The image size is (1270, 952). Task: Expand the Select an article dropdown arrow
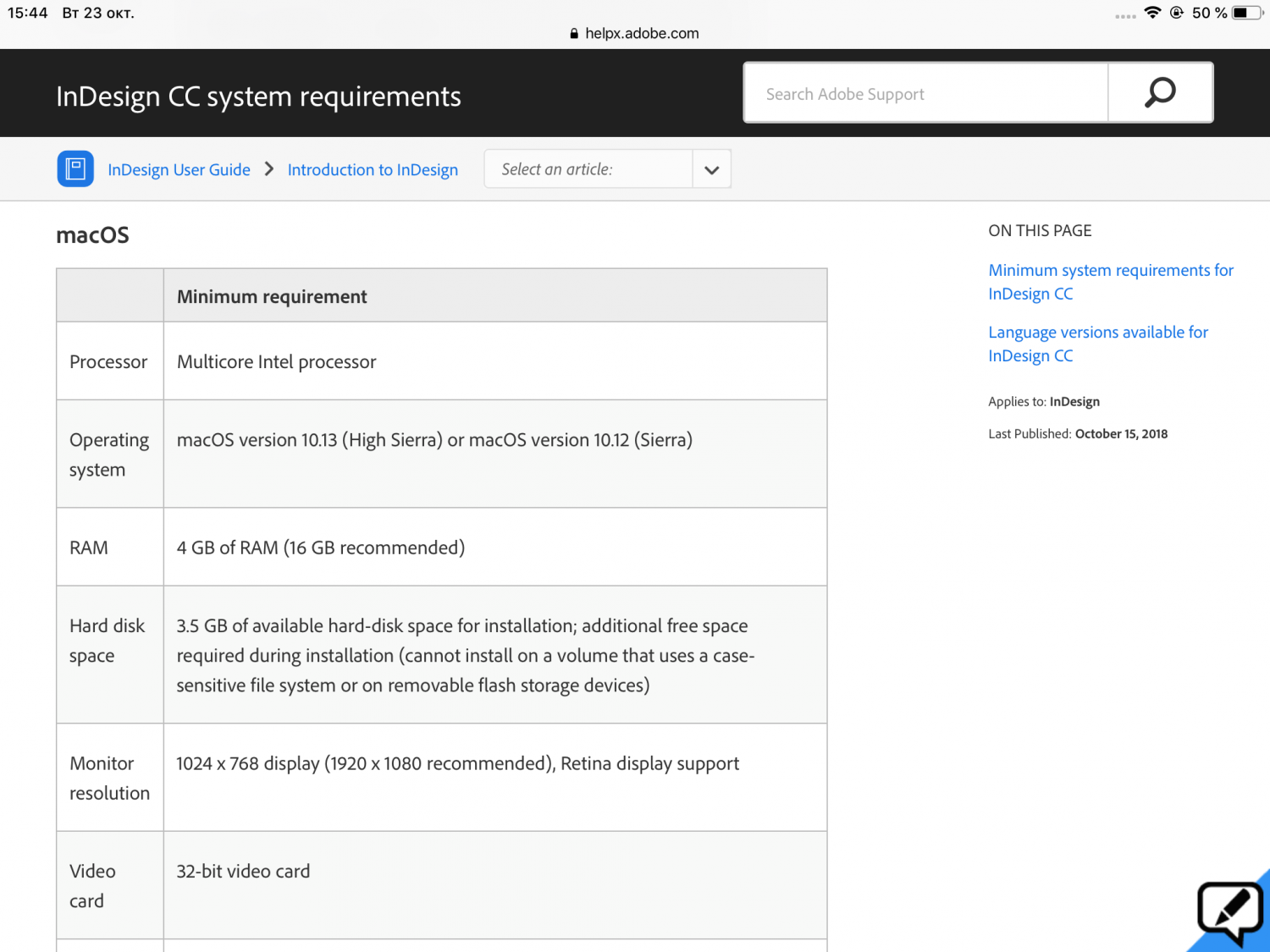pos(712,169)
